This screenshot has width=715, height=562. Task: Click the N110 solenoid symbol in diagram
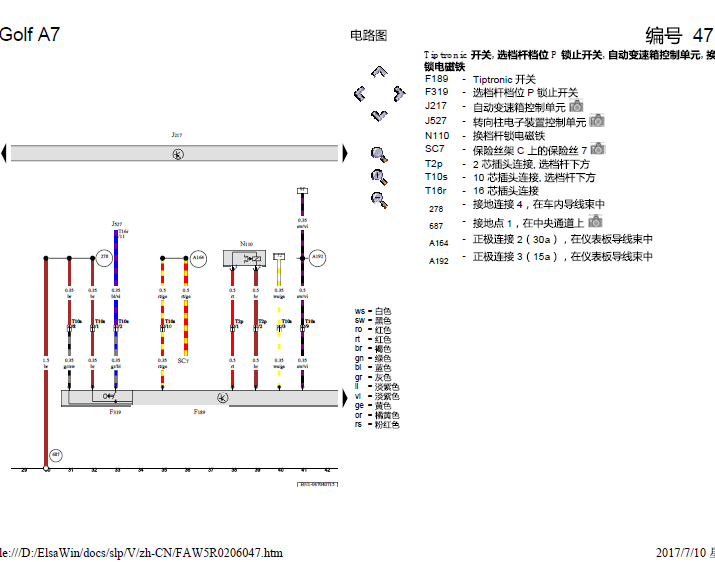click(244, 259)
